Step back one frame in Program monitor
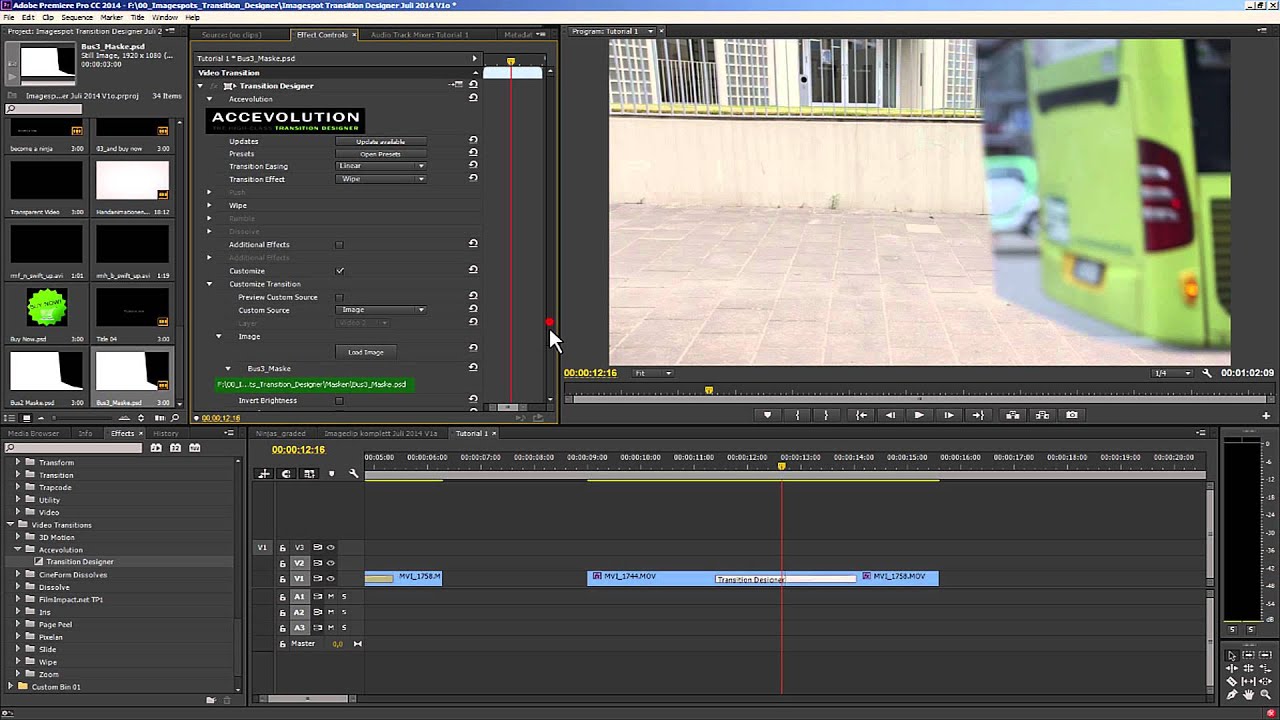Image resolution: width=1280 pixels, height=720 pixels. tap(890, 415)
